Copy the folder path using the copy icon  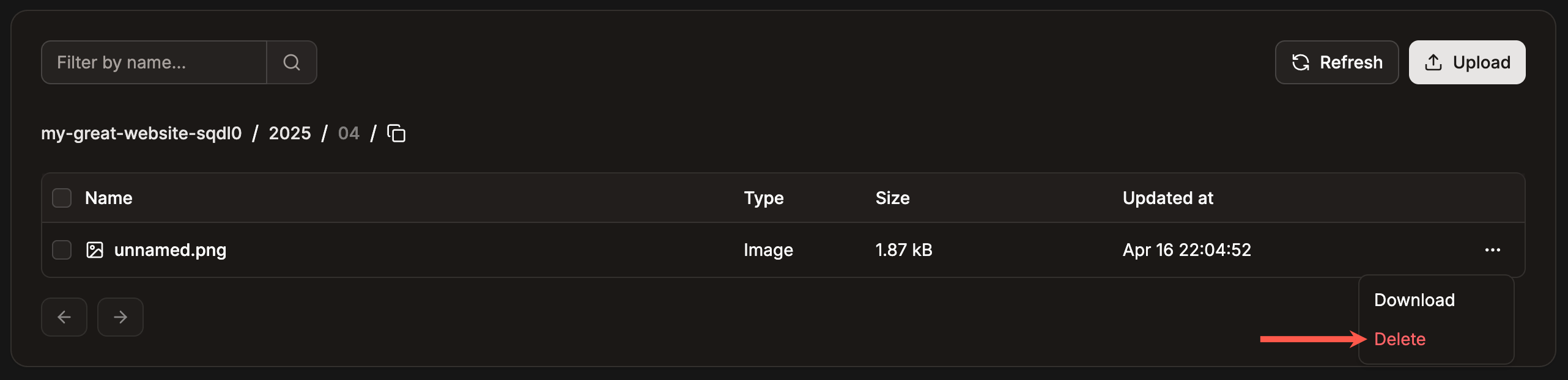click(396, 133)
